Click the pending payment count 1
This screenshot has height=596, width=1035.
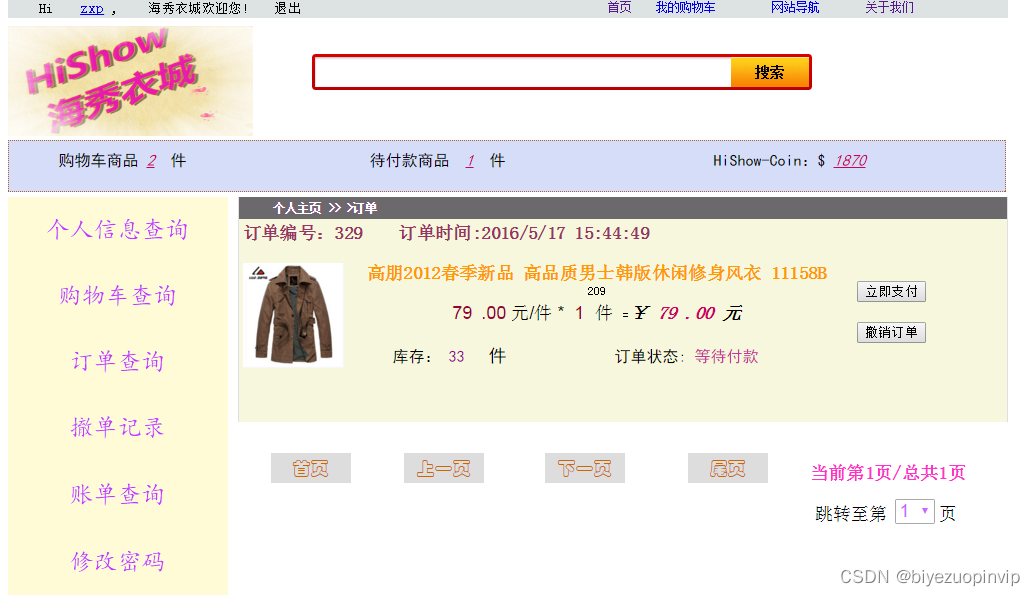(x=470, y=160)
